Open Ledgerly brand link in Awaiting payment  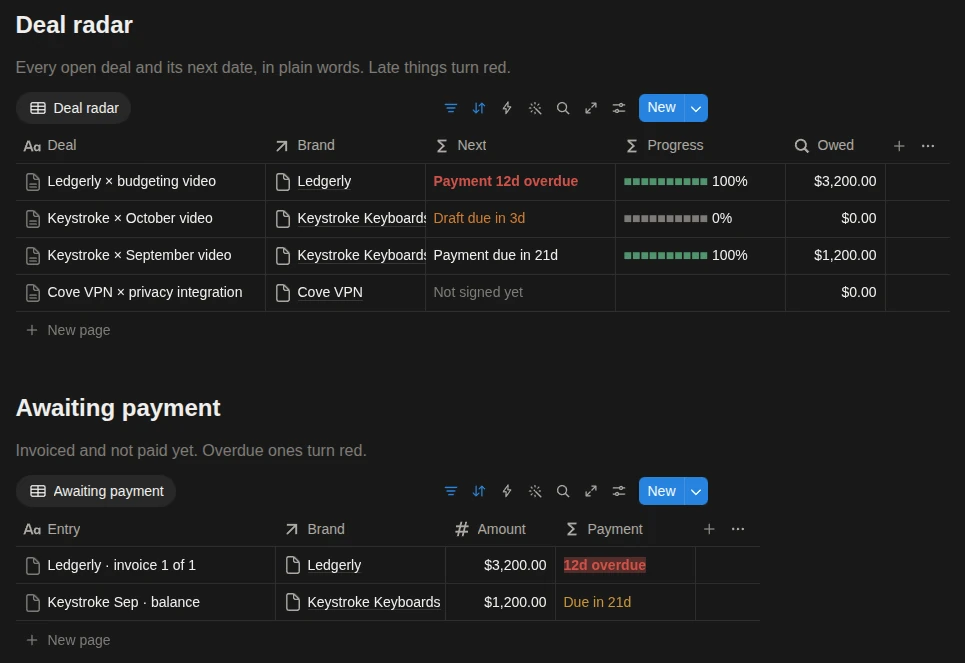point(334,565)
